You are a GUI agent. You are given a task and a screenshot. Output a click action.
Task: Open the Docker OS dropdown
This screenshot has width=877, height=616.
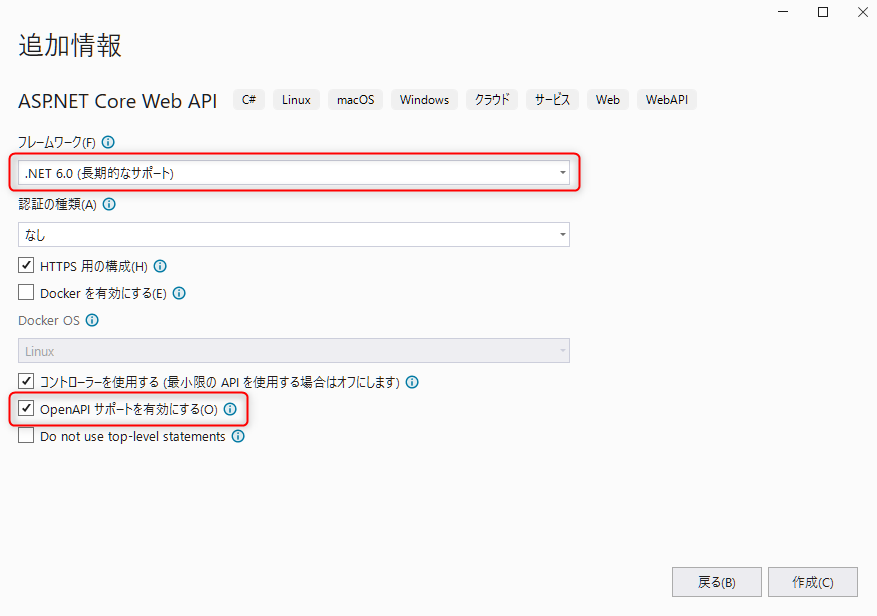[x=561, y=350]
